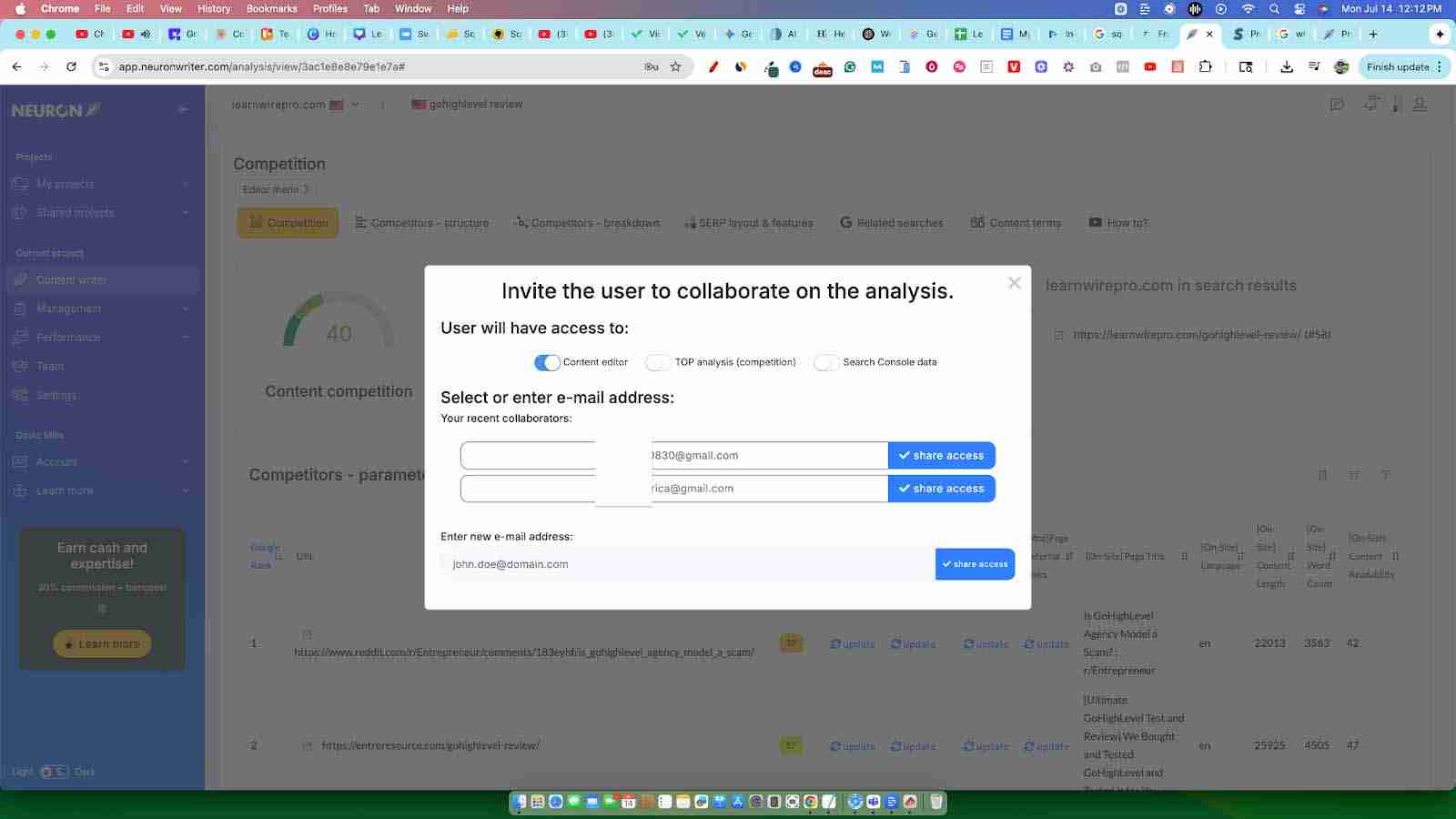Click the bookmark star in the address bar
1456x819 pixels.
click(674, 66)
